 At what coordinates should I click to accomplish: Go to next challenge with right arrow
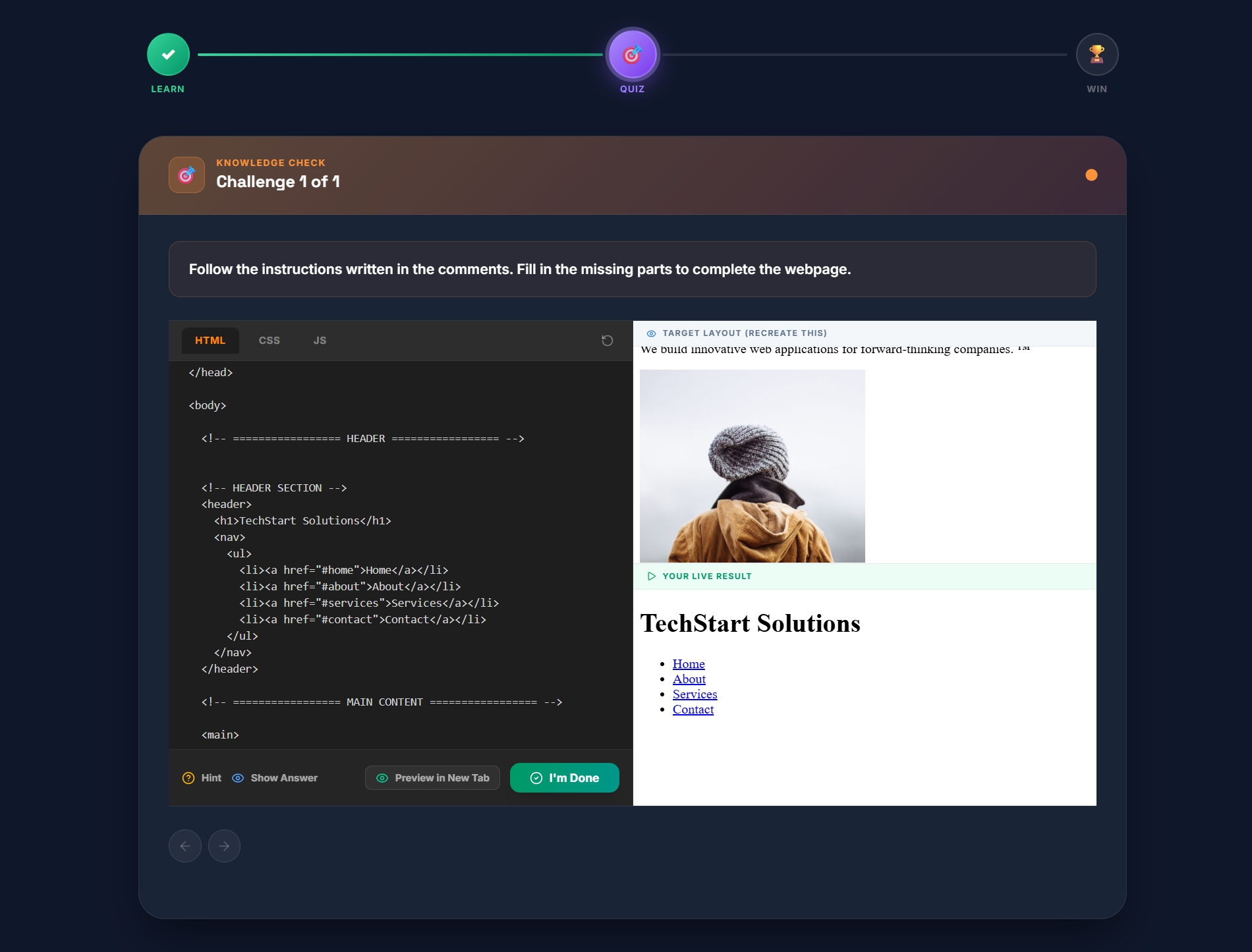point(224,846)
